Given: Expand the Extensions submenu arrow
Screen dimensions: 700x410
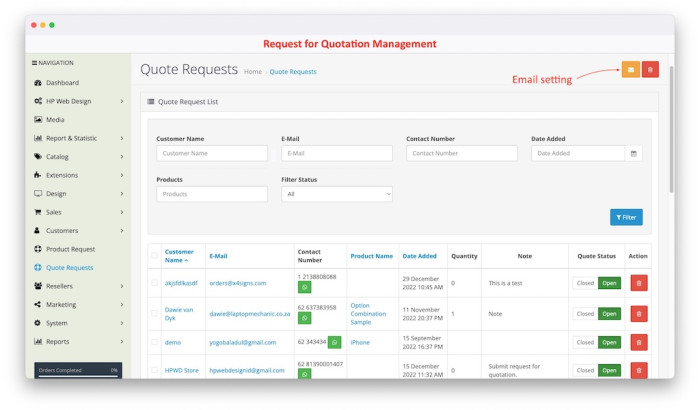Looking at the screenshot, I should [x=121, y=175].
